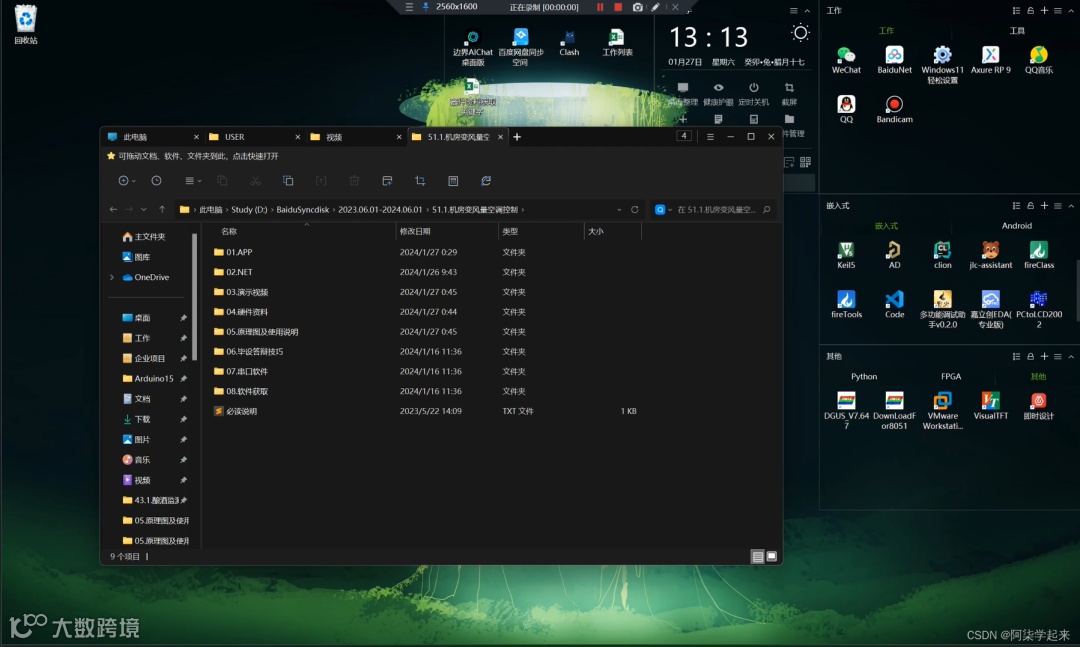Select Study (D:) in the breadcrumb path

point(249,209)
